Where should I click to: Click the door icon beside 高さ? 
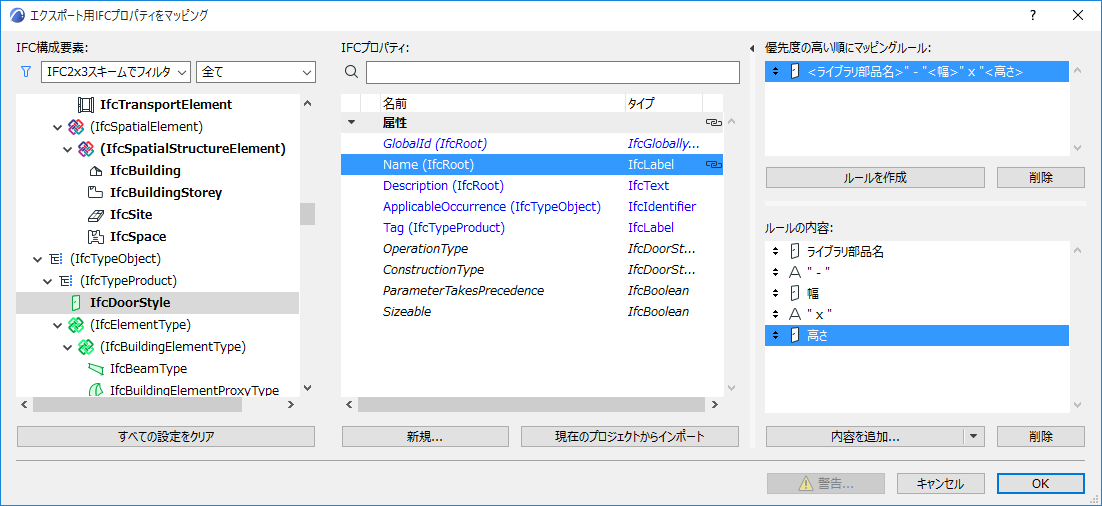coord(795,335)
